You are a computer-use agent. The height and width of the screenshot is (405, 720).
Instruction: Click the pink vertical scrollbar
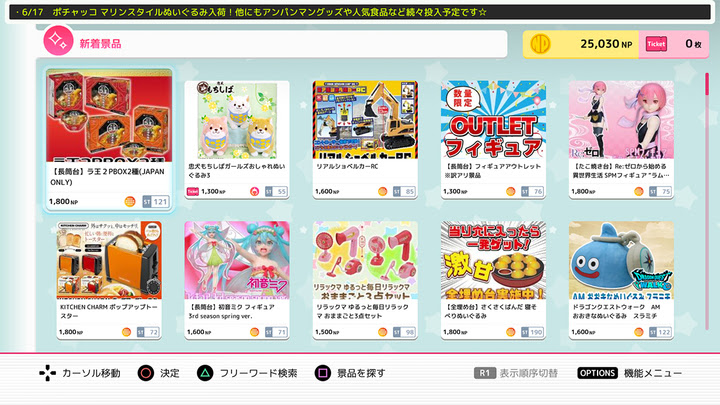707,84
